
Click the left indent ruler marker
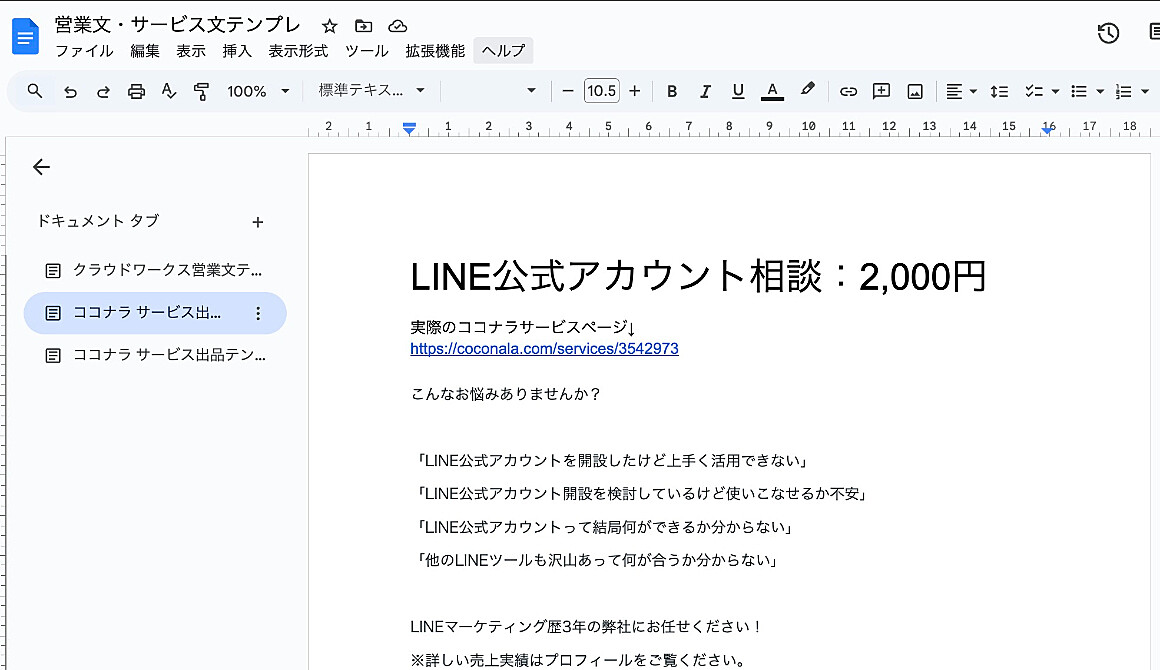(409, 129)
